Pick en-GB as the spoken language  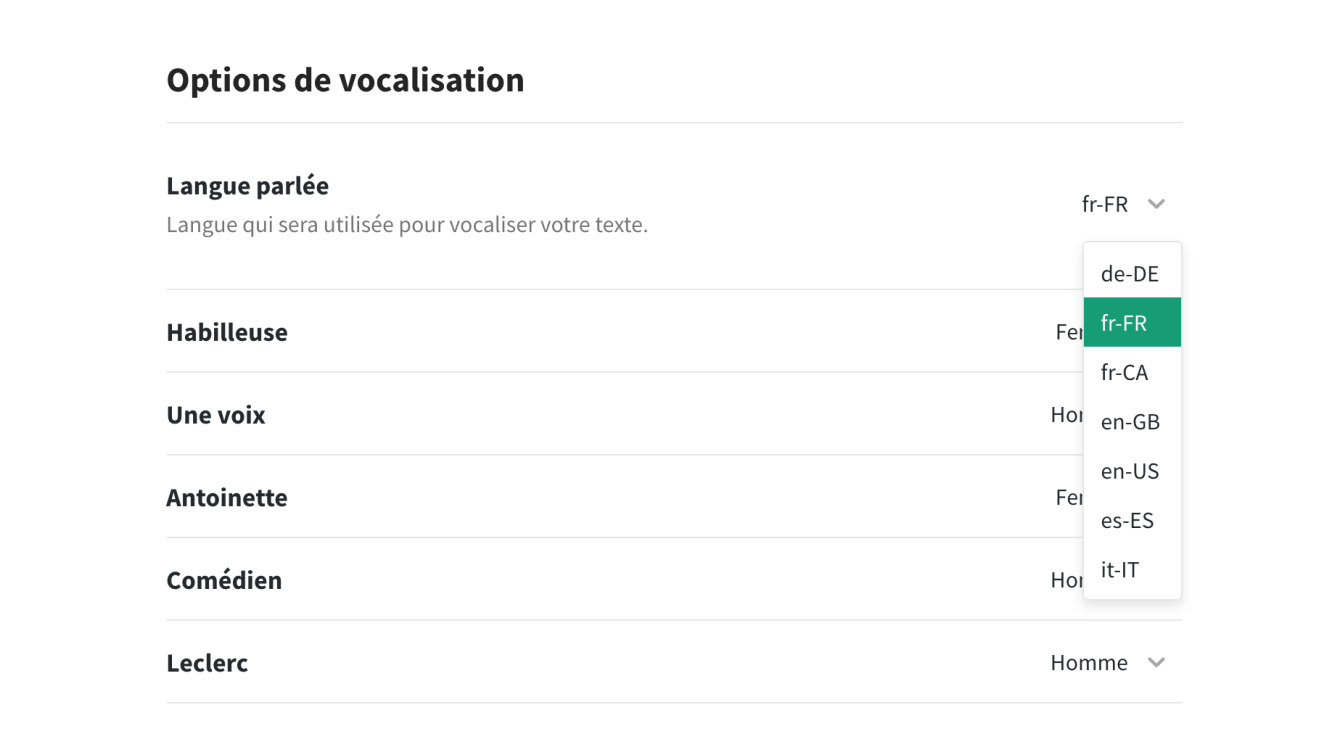point(1130,421)
